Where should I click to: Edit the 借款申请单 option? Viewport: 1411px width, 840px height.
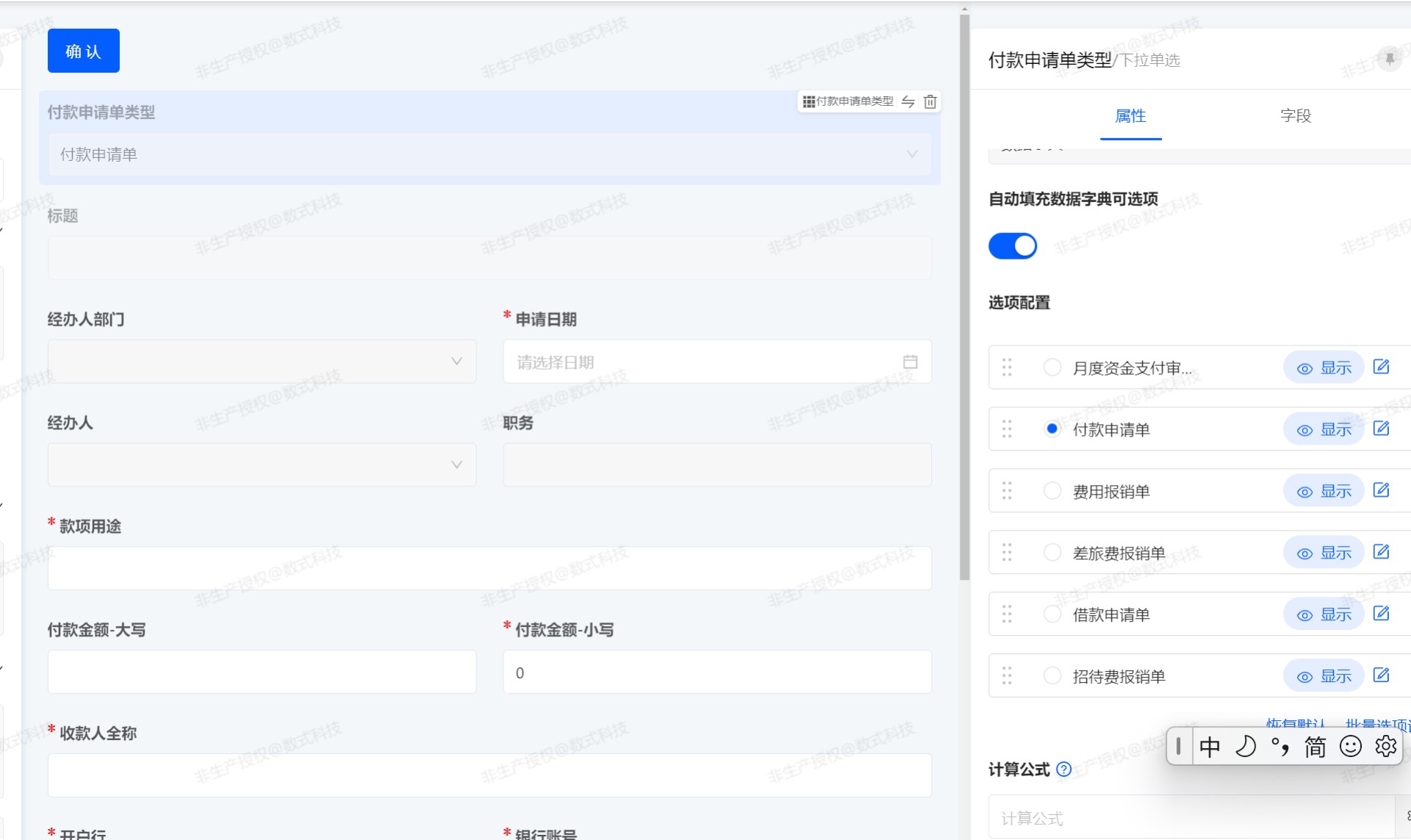coord(1382,614)
